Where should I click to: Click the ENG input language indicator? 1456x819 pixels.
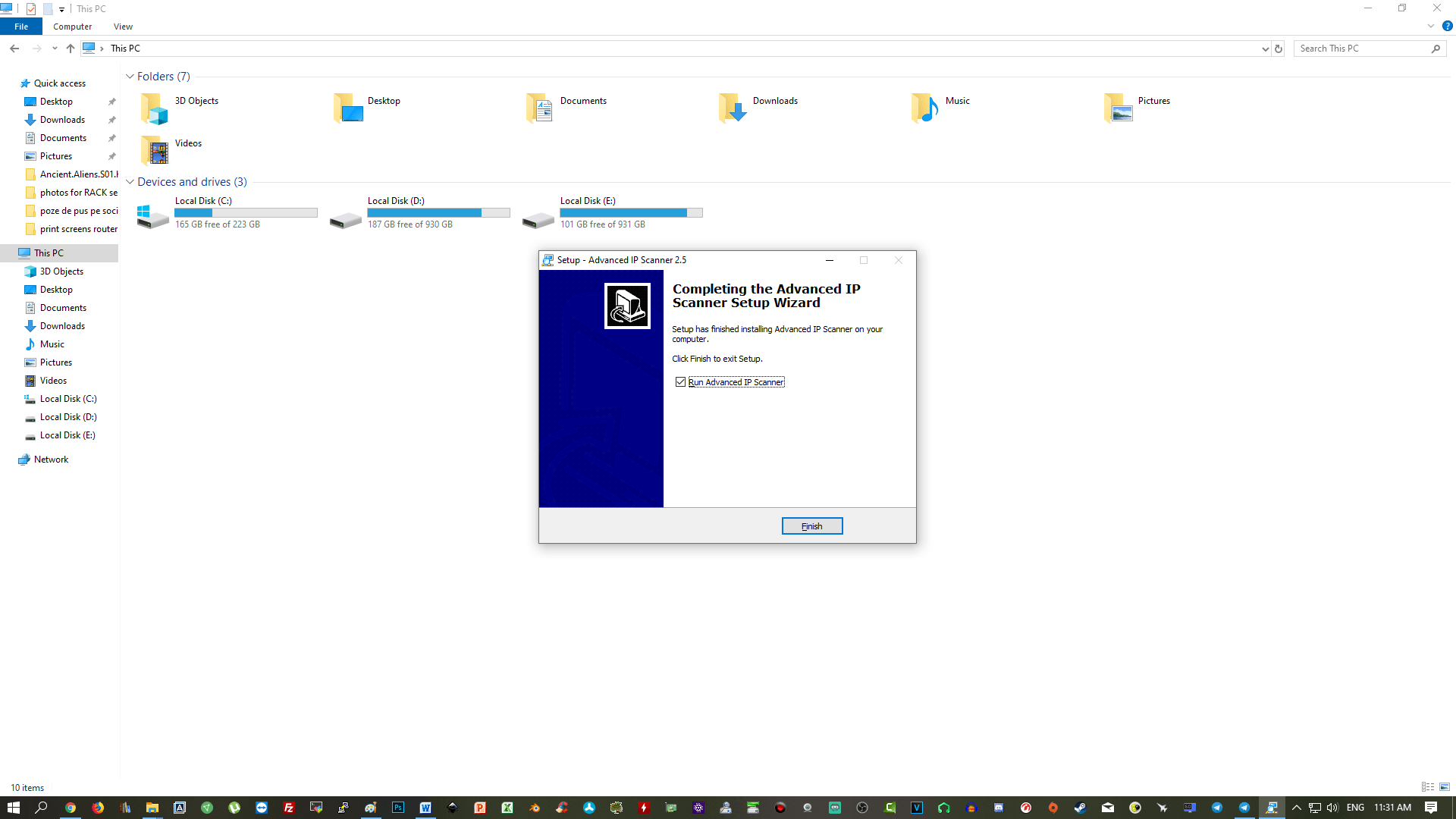1356,808
